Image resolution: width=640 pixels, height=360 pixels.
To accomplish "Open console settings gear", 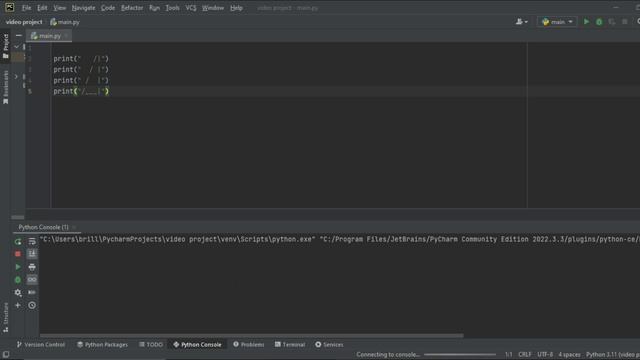I will (18, 293).
